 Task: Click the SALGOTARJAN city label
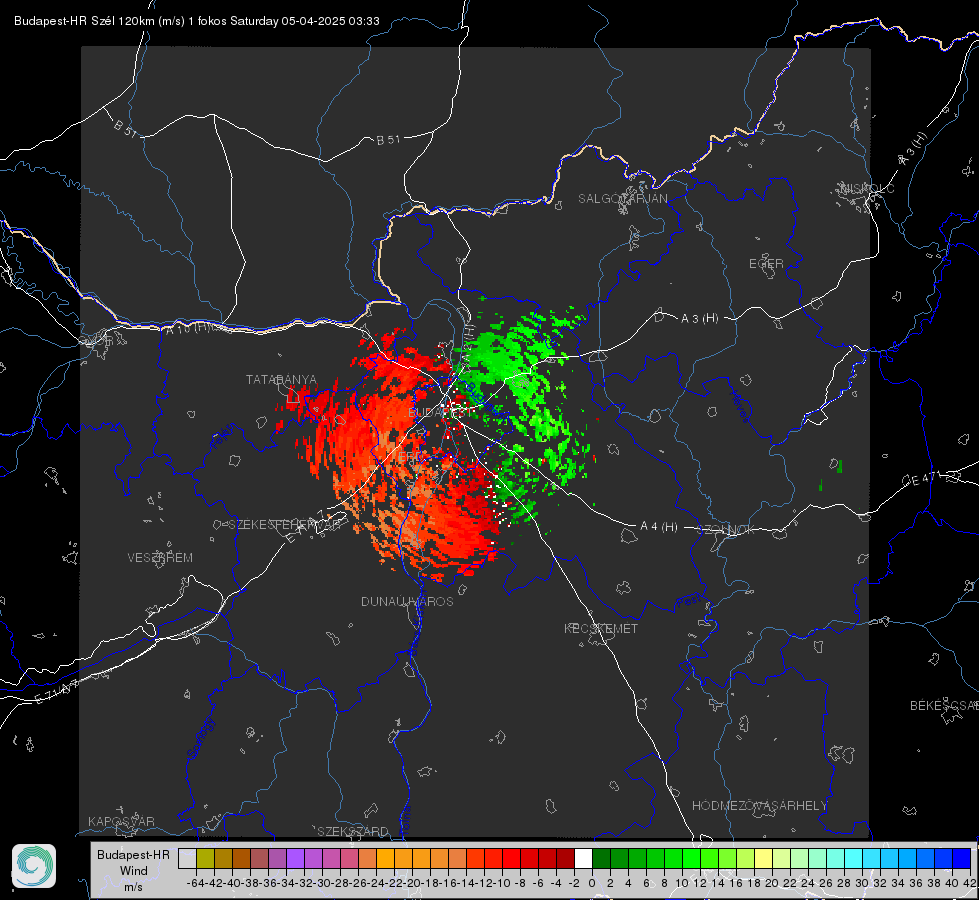(x=622, y=199)
